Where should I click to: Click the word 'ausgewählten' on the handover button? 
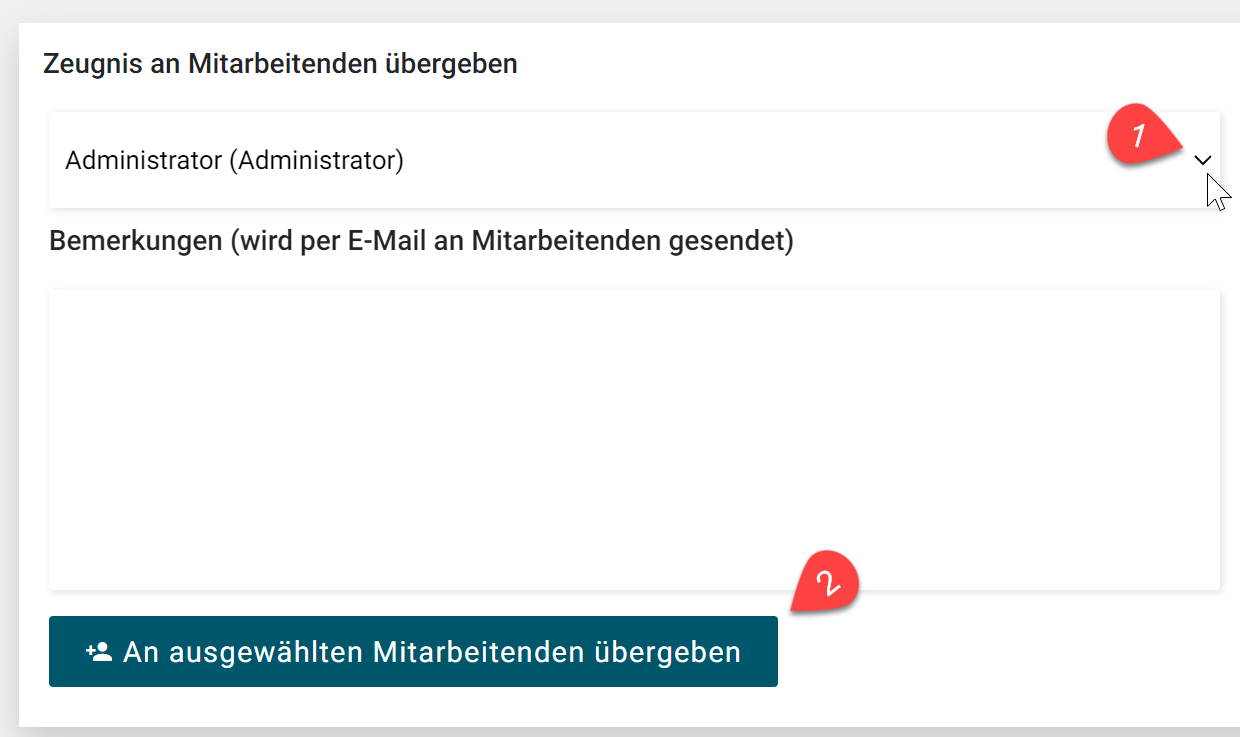click(266, 652)
